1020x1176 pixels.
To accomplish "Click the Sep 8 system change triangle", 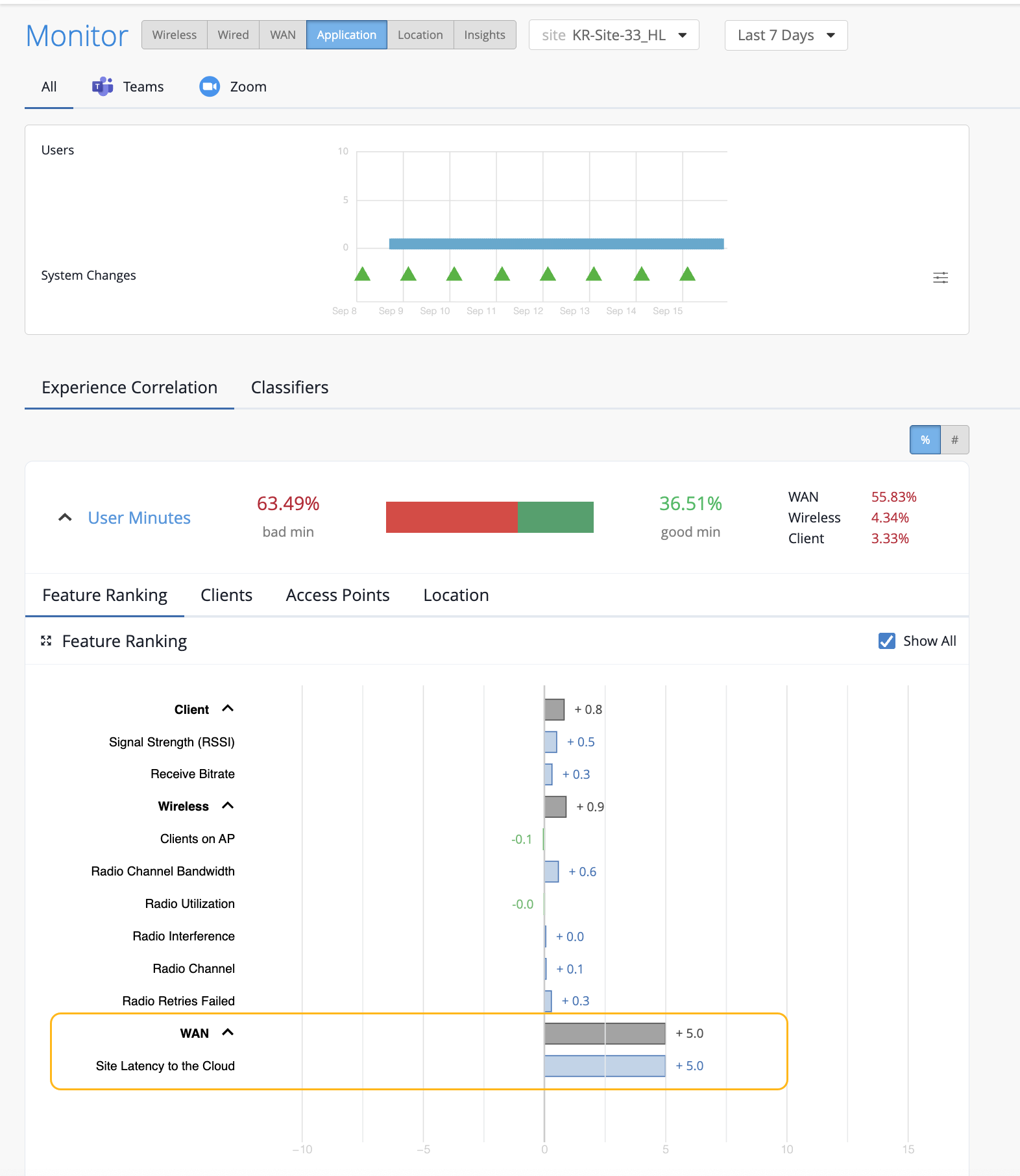I will (363, 275).
